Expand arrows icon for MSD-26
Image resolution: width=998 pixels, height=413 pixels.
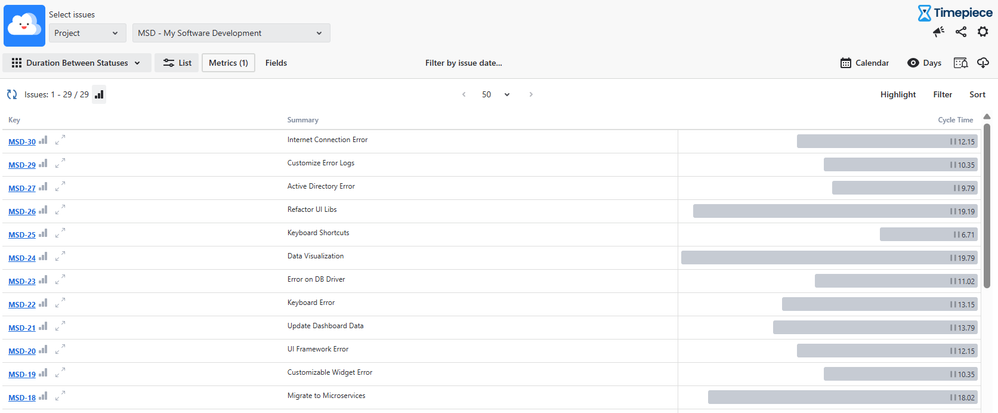pos(60,210)
